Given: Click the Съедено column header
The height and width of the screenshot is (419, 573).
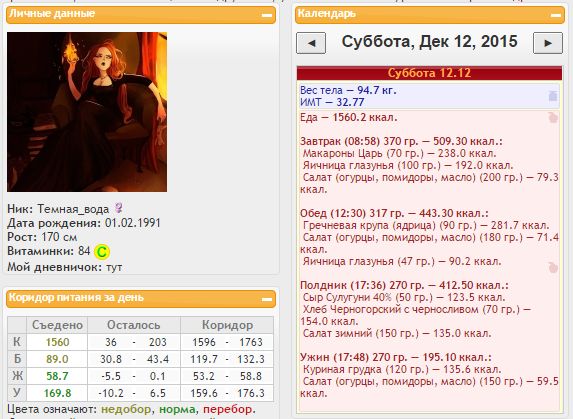Looking at the screenshot, I should coord(57,325).
